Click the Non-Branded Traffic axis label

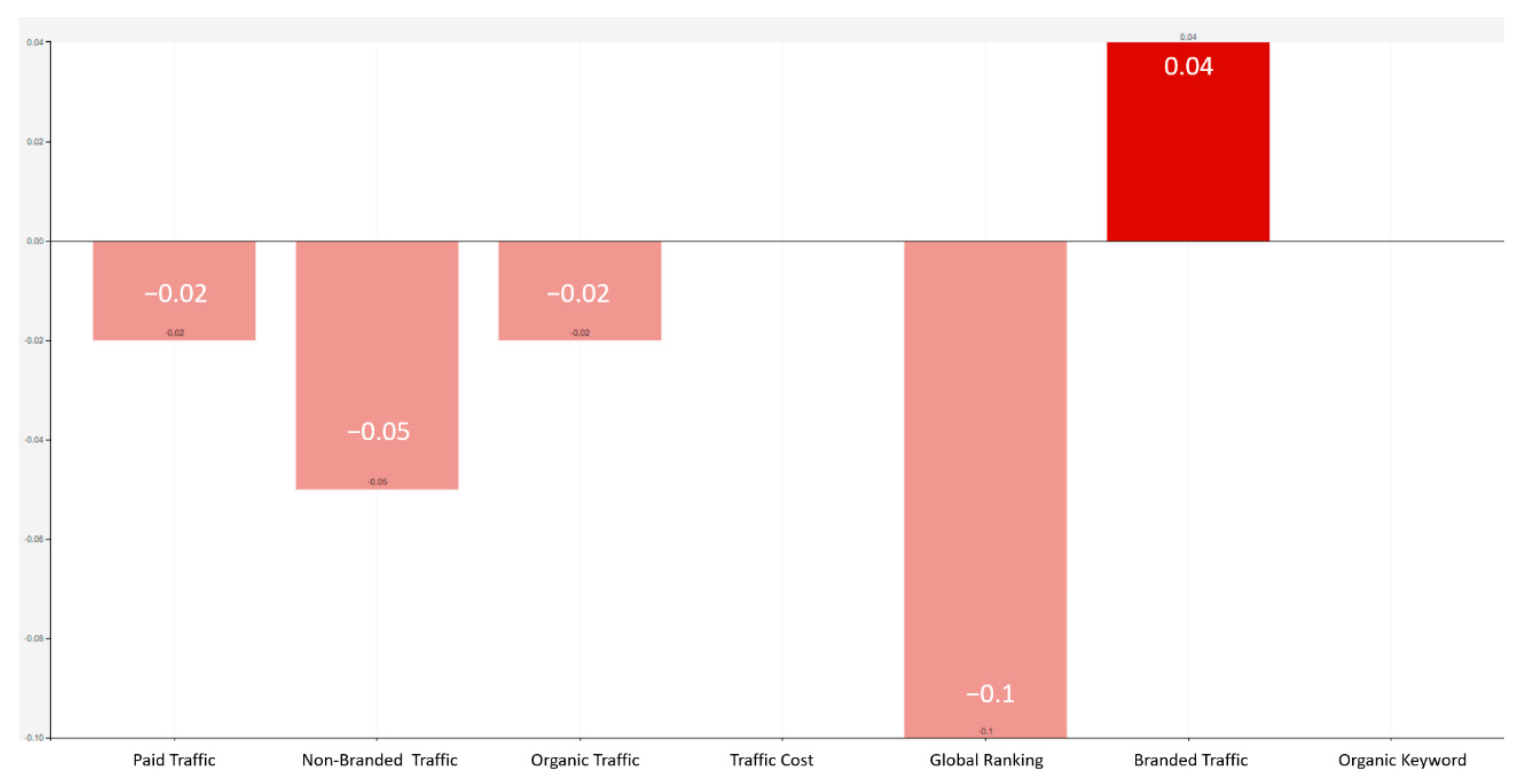(379, 760)
